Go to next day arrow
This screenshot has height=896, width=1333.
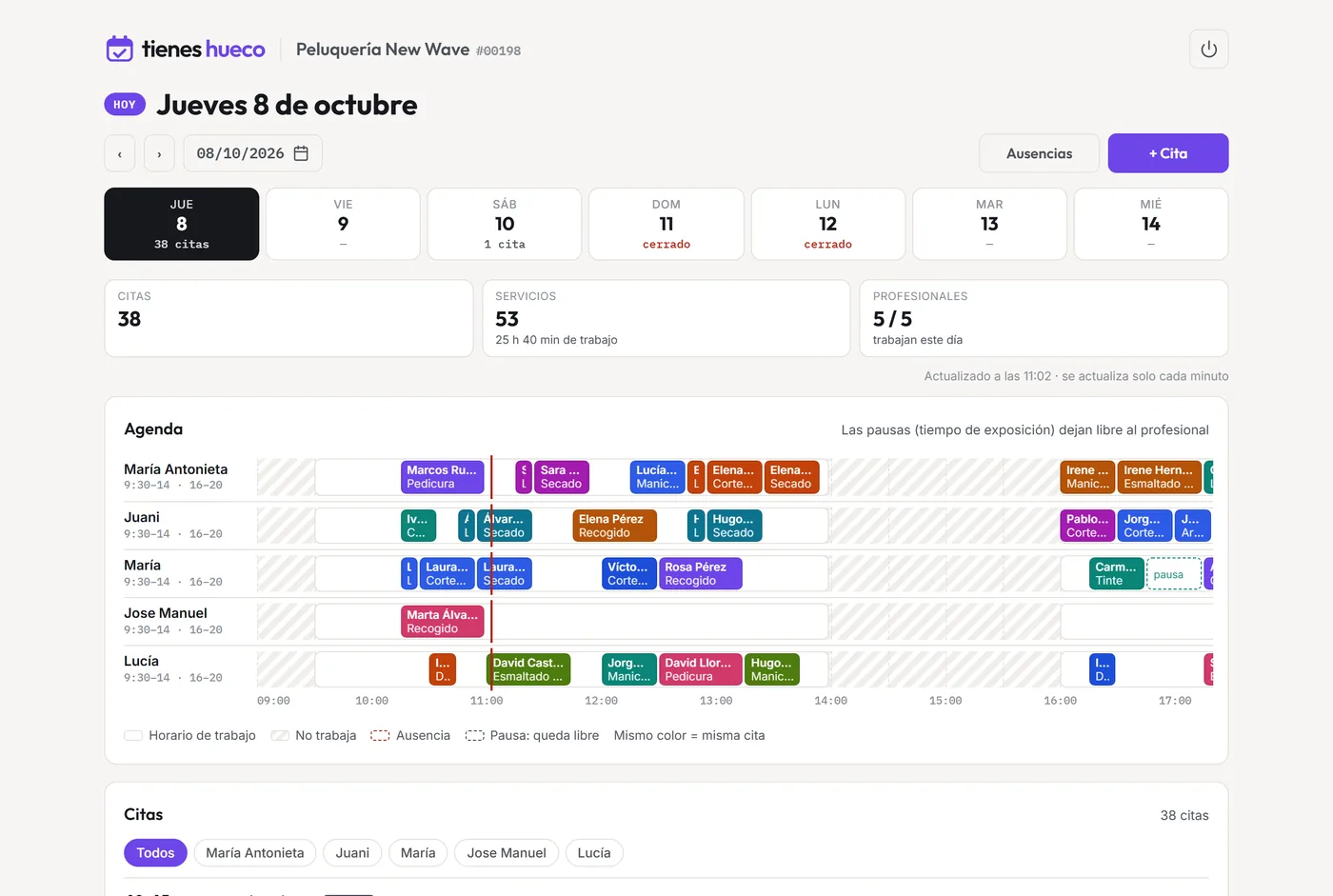click(x=159, y=153)
